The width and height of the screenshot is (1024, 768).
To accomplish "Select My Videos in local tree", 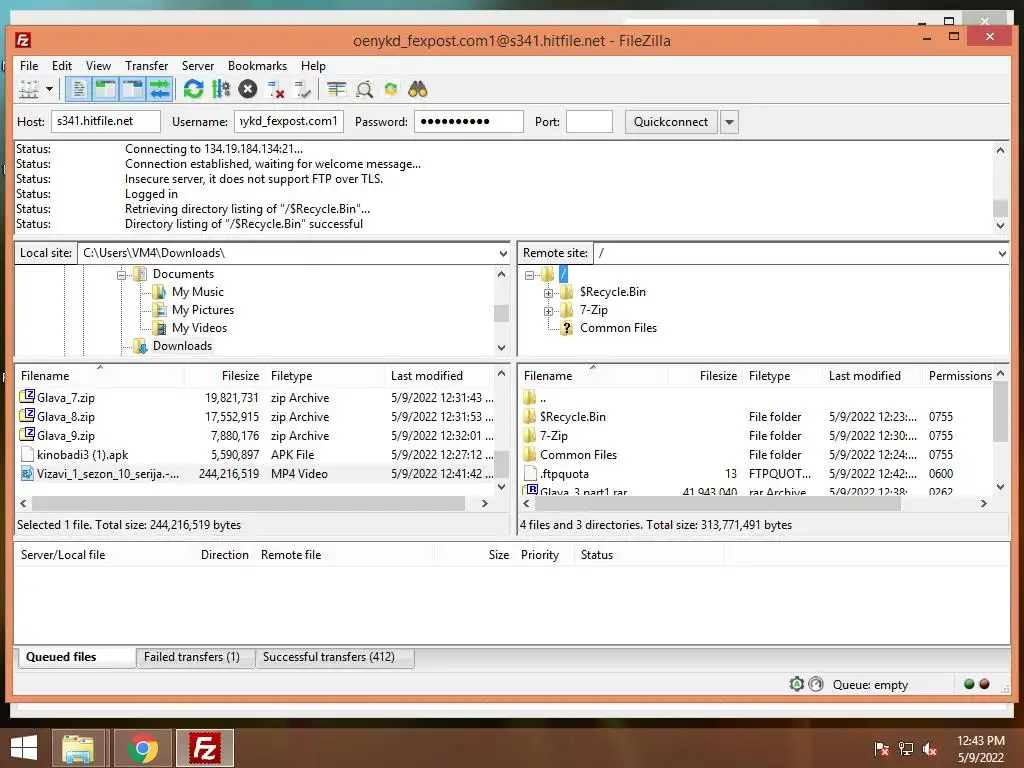I will point(199,328).
